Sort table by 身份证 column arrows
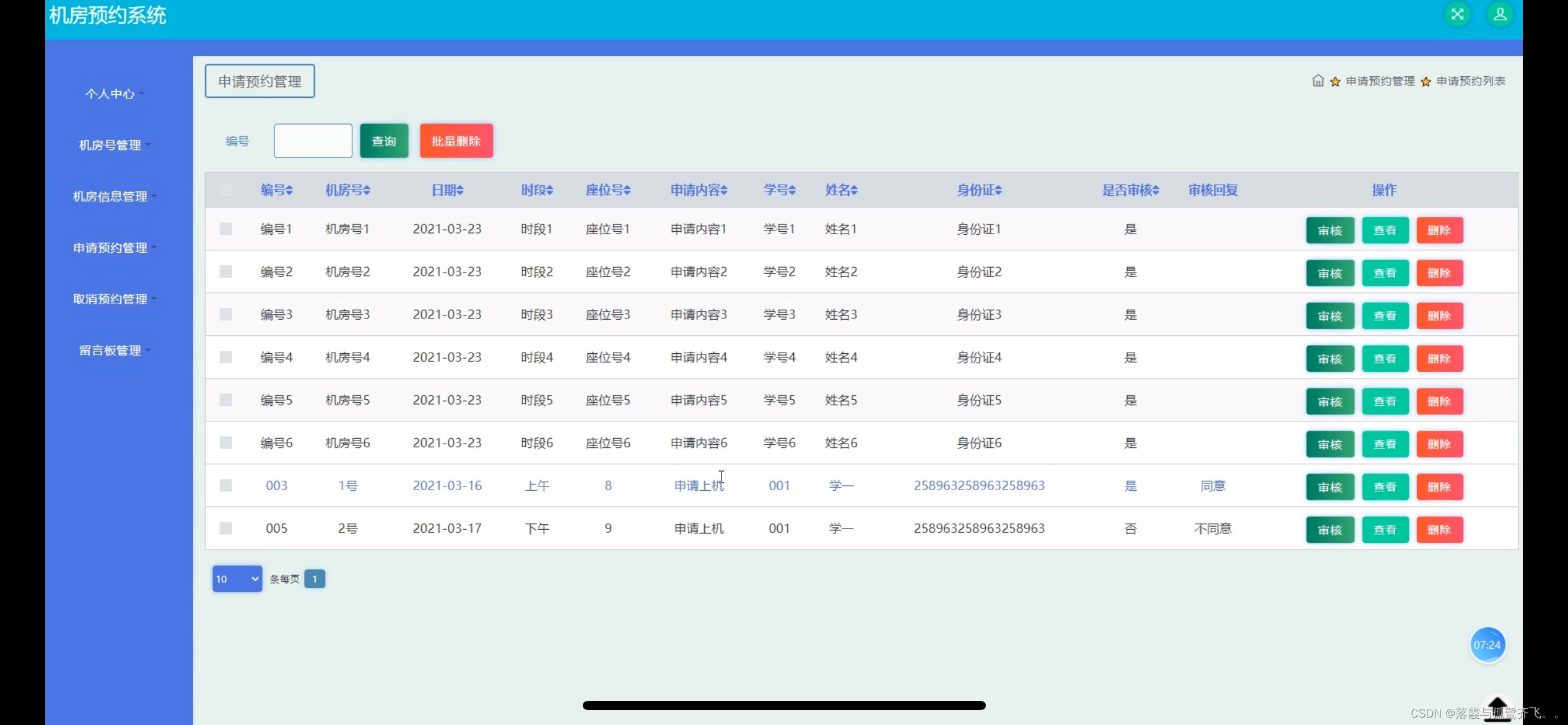This screenshot has height=725, width=1568. pos(998,190)
